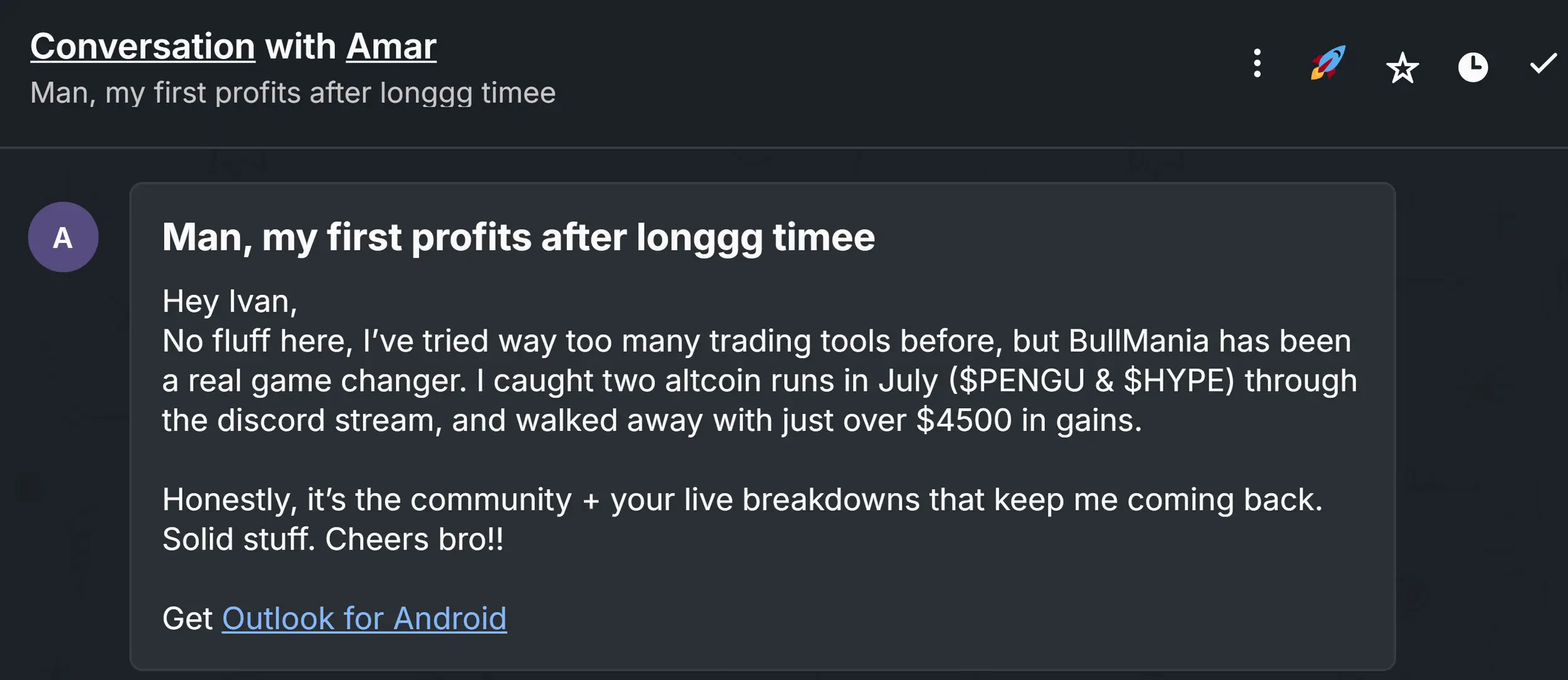Click Amar's purple "A" avatar
Screen dimensions: 1568x680
click(63, 237)
